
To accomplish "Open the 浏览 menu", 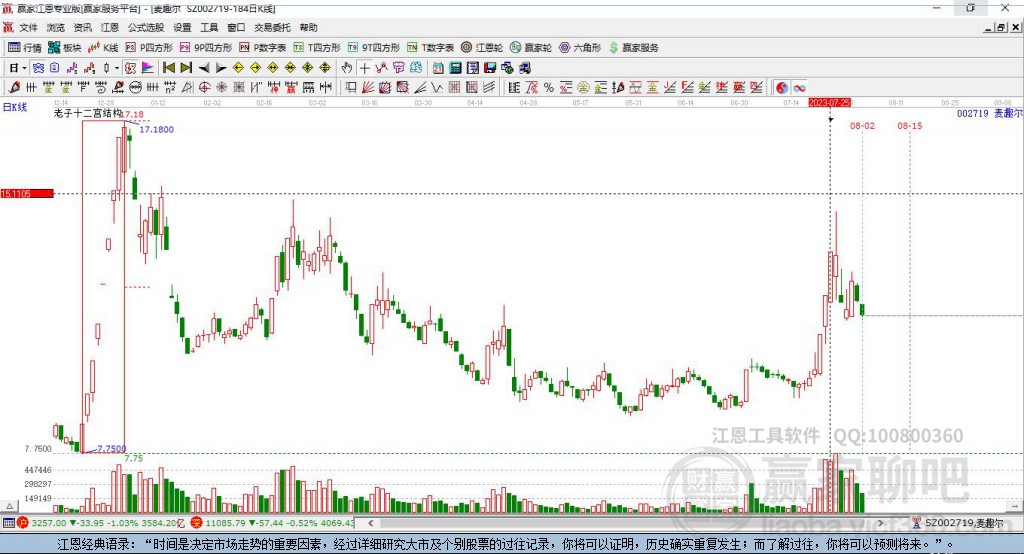I will (56, 27).
